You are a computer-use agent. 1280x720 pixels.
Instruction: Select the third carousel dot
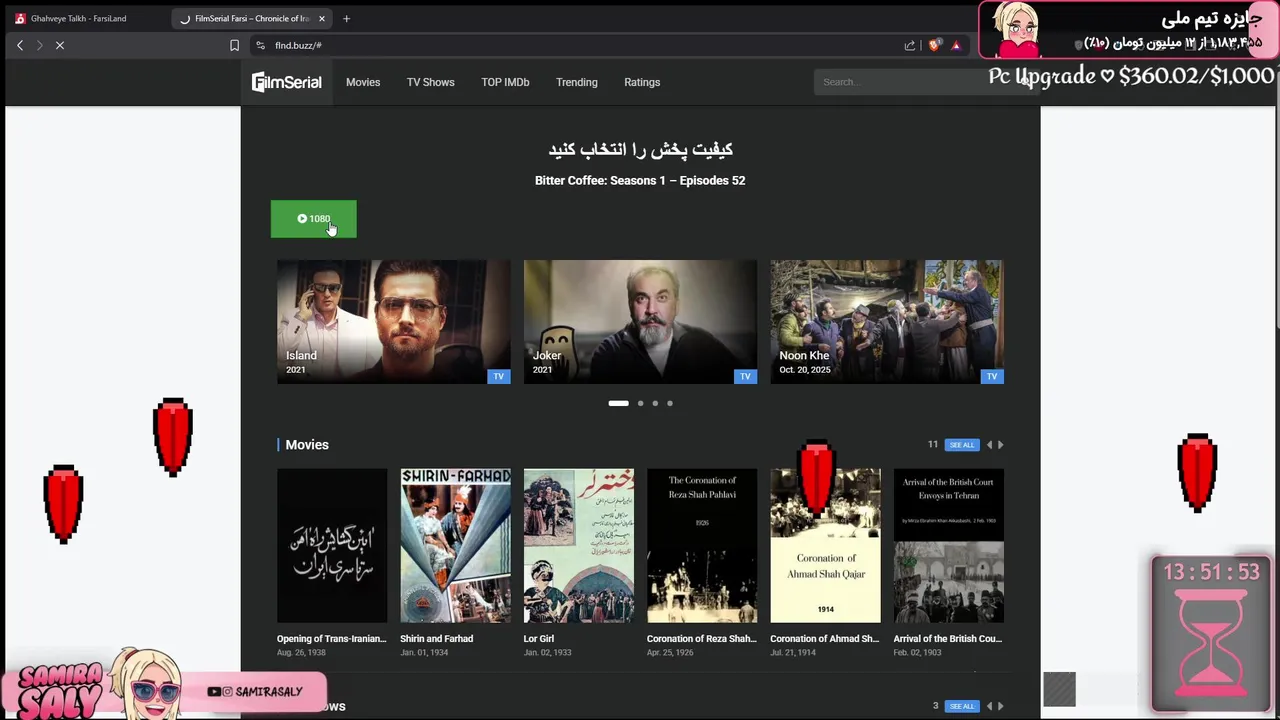[655, 403]
